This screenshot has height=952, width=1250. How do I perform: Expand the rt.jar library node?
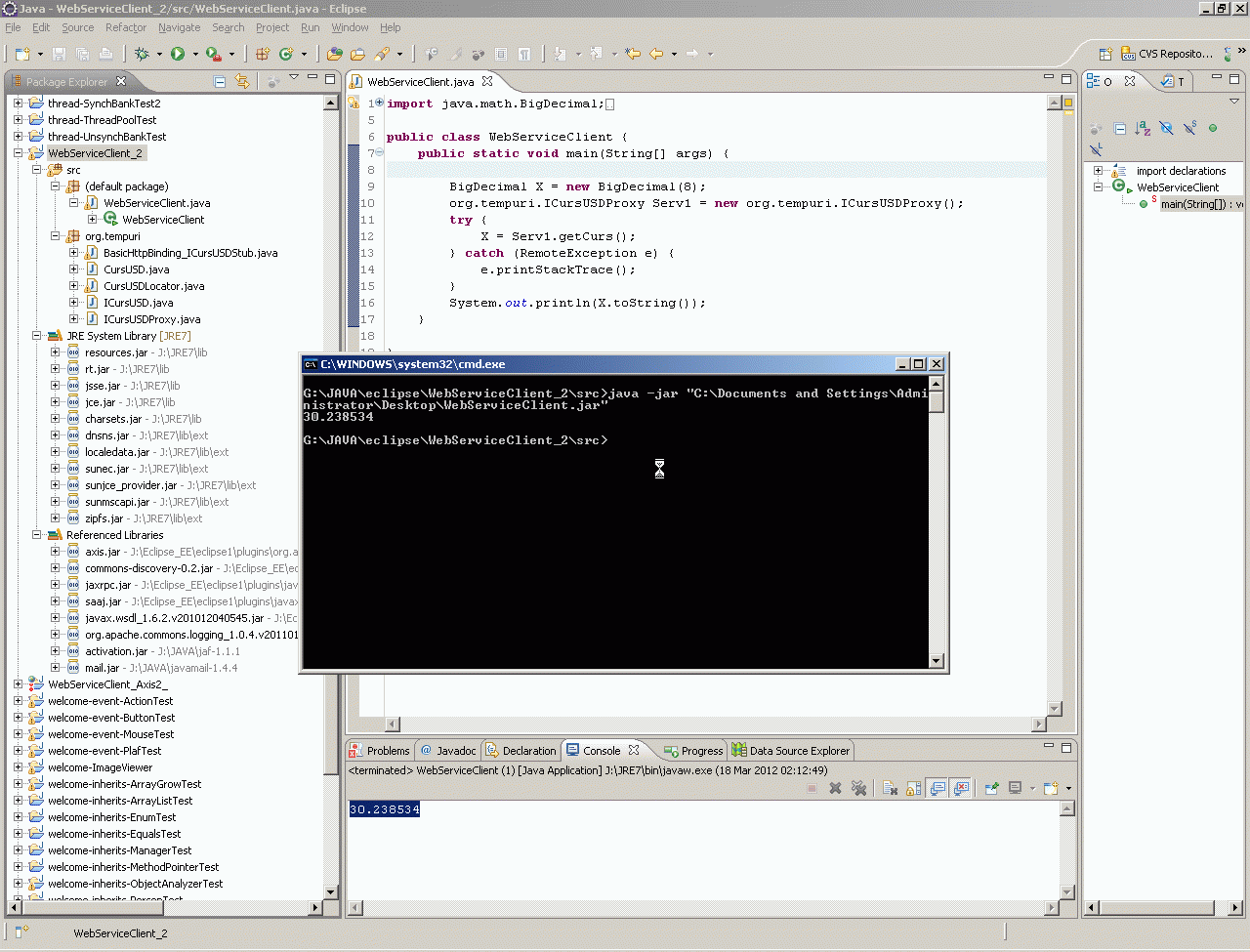tap(55, 369)
